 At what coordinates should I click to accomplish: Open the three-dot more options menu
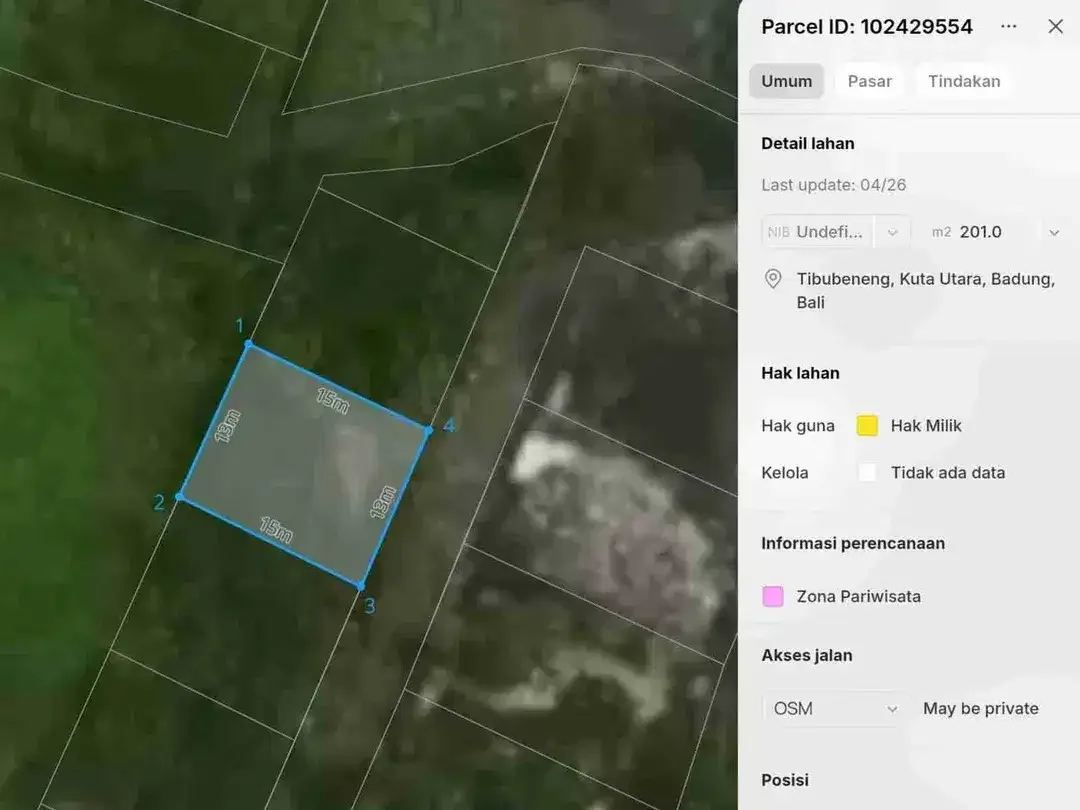[x=1008, y=26]
